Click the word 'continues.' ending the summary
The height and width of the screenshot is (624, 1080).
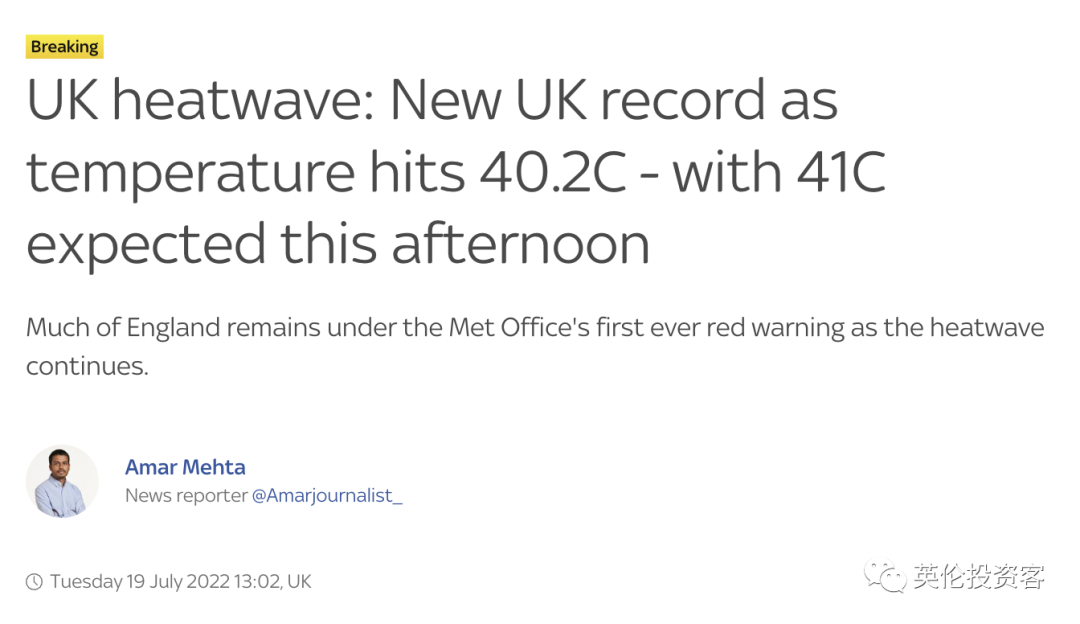pos(87,366)
